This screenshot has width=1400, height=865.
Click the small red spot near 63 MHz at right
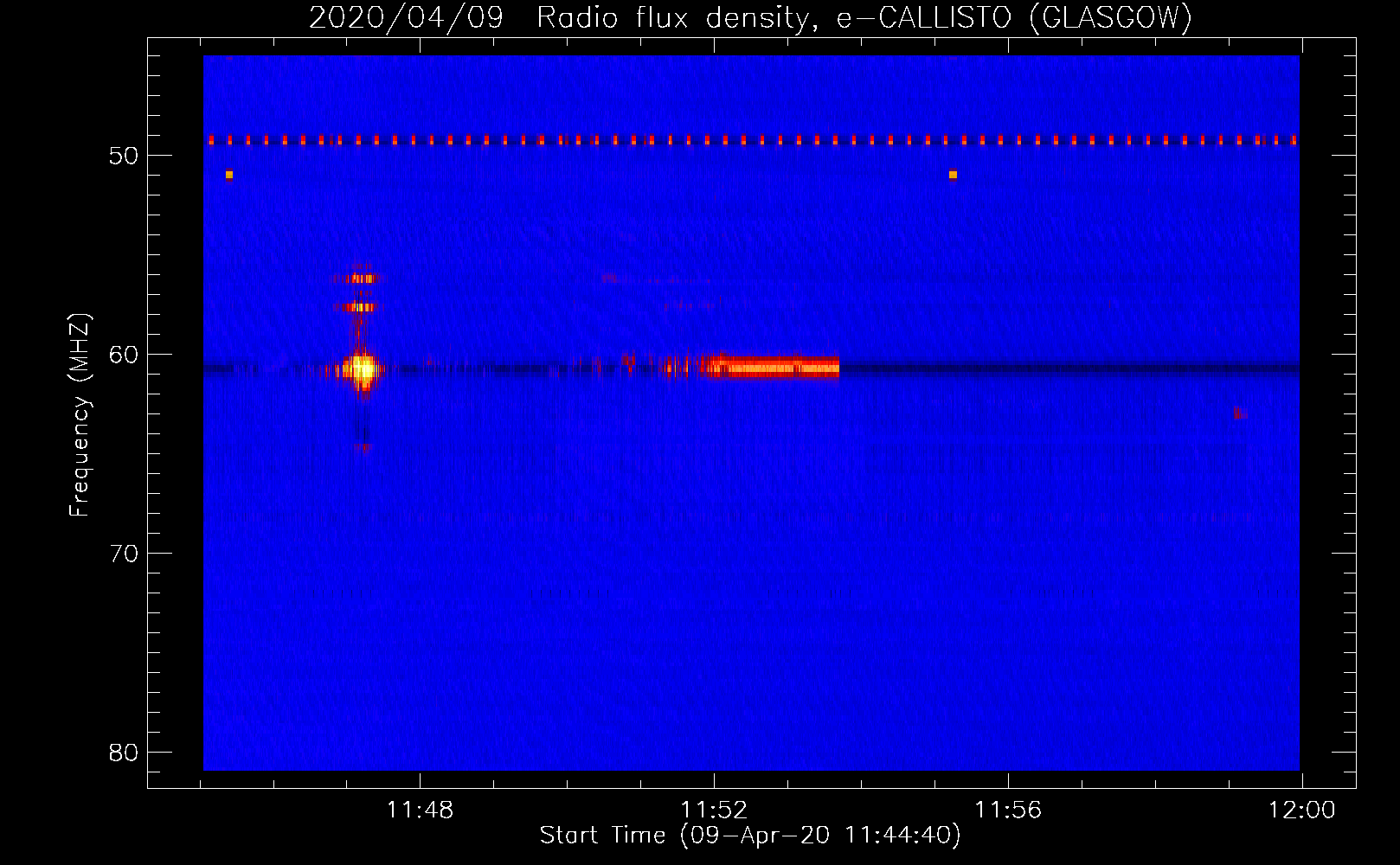[x=1239, y=413]
